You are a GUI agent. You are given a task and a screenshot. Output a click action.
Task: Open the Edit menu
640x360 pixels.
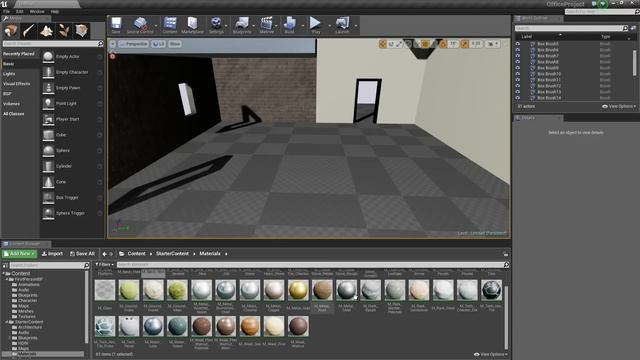click(19, 11)
